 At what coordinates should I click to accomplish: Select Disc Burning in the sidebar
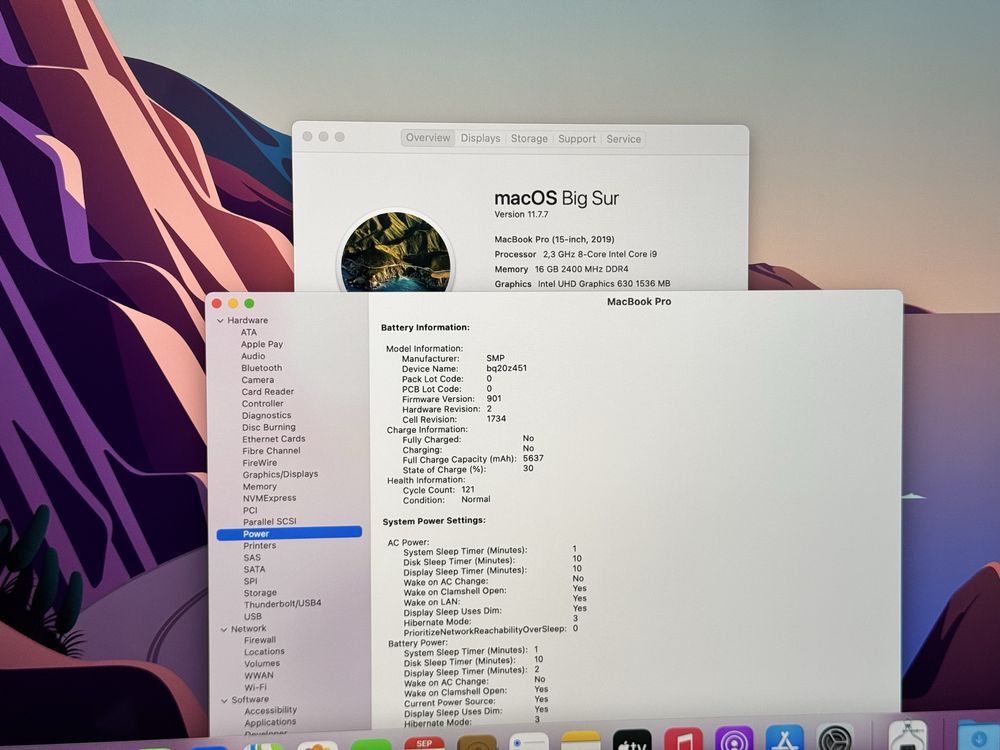coord(268,427)
